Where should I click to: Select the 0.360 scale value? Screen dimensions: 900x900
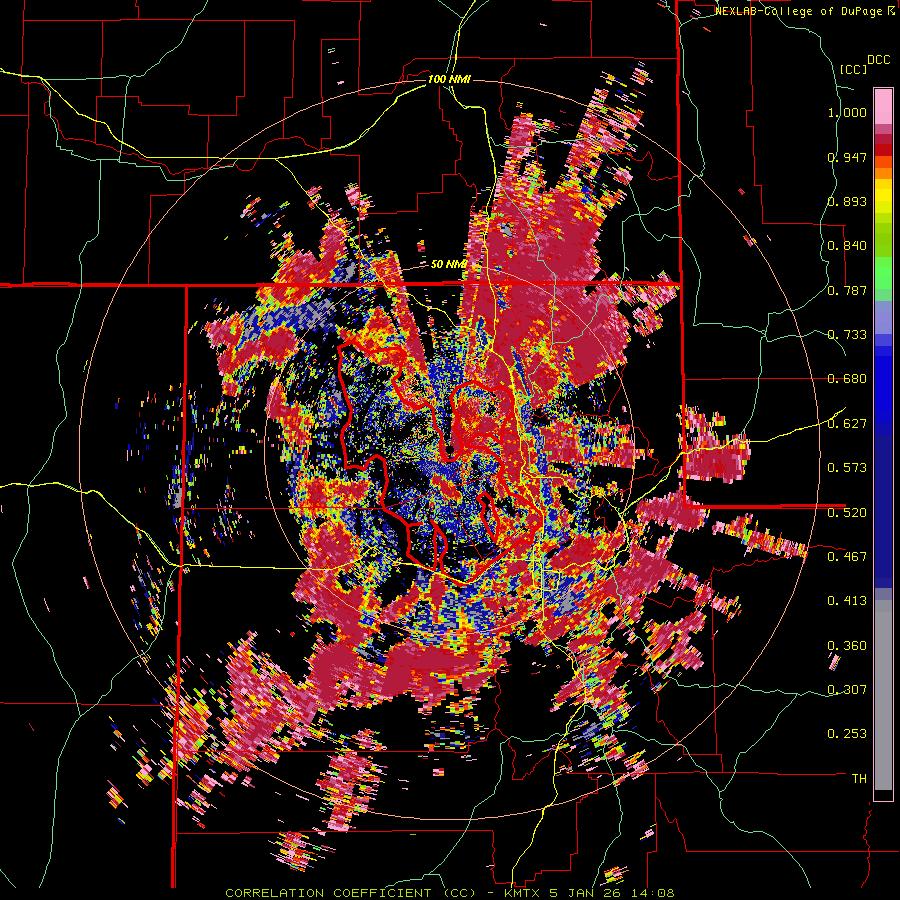tap(847, 645)
